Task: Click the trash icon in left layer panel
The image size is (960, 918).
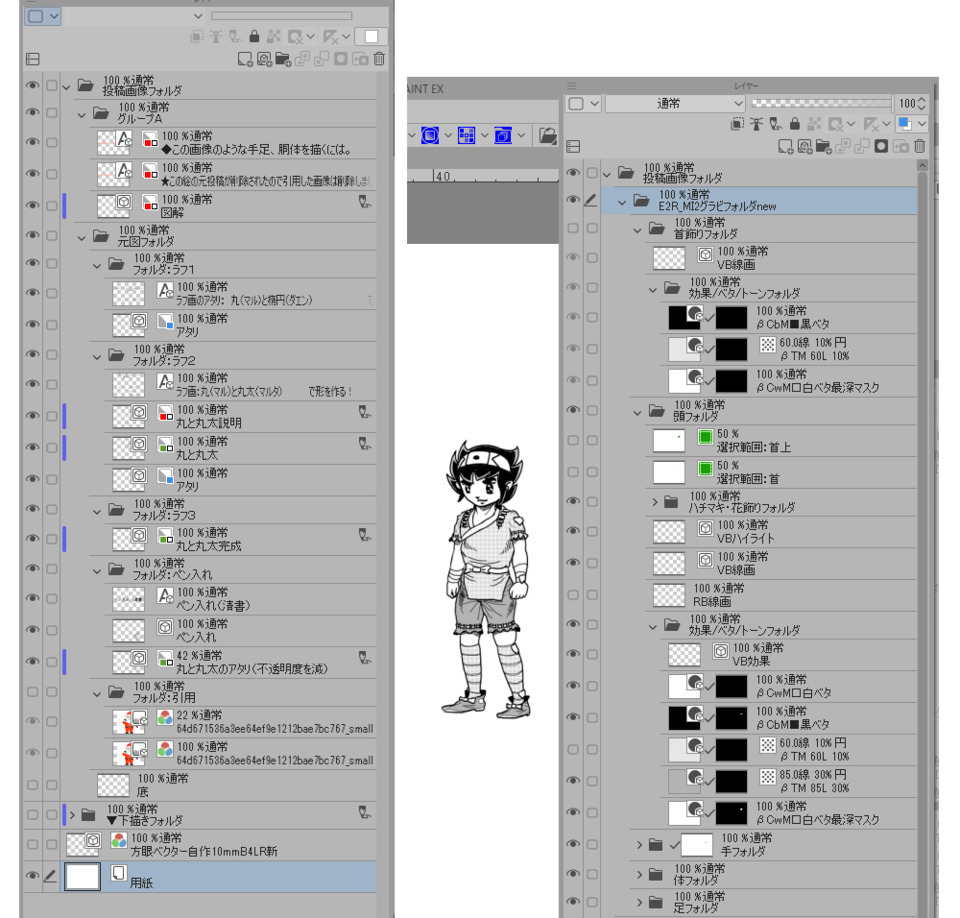Action: (379, 59)
